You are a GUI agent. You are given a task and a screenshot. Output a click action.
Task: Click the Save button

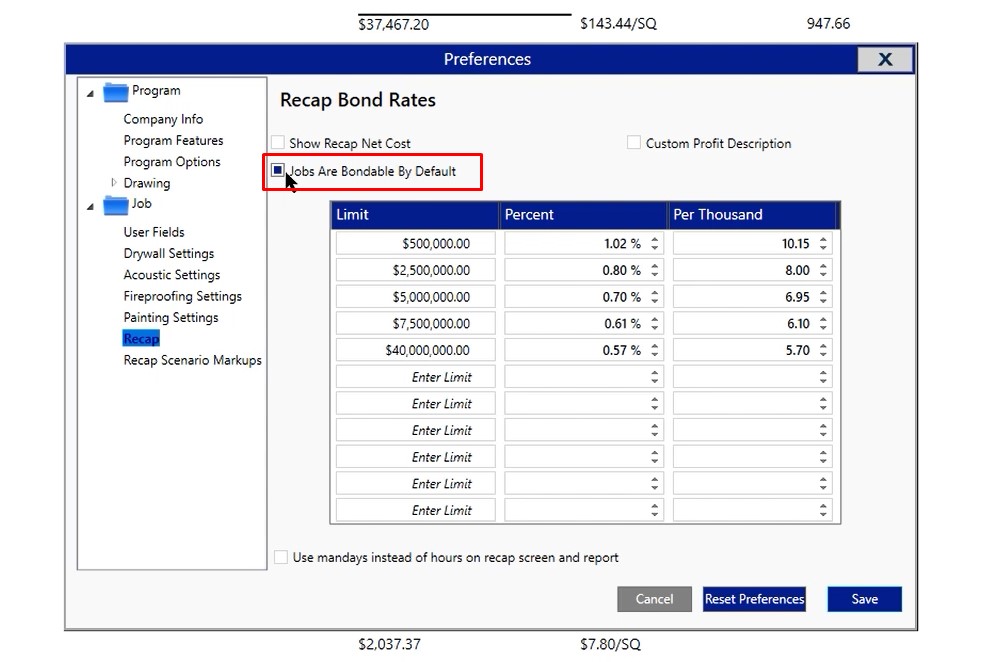pyautogui.click(x=864, y=599)
